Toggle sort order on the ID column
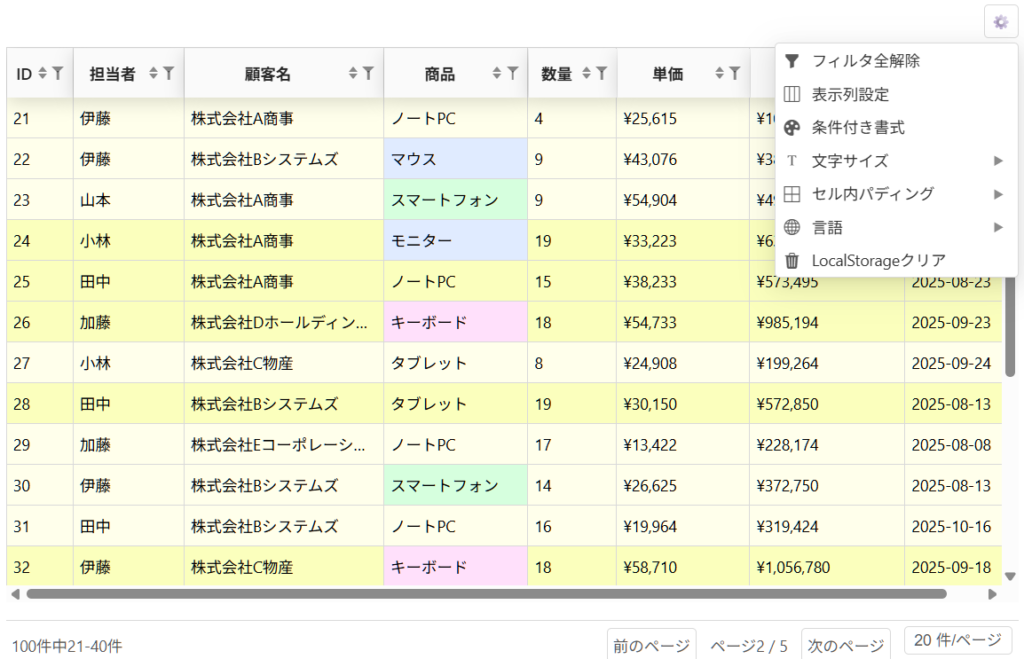This screenshot has width=1024, height=659. click(42, 73)
